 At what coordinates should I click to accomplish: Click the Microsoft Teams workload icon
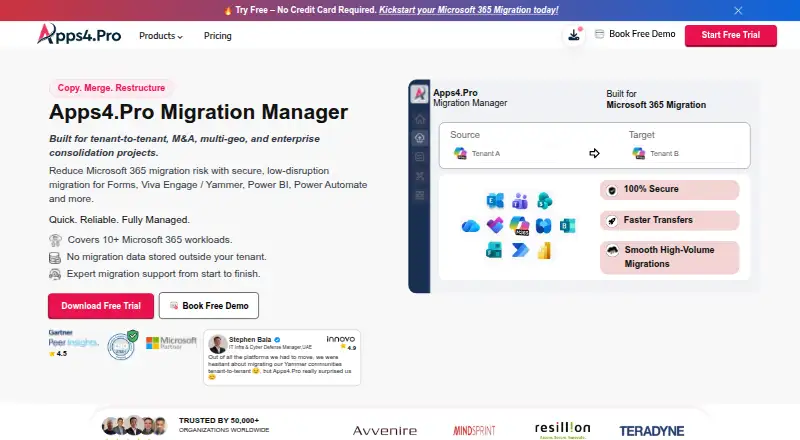tap(520, 201)
